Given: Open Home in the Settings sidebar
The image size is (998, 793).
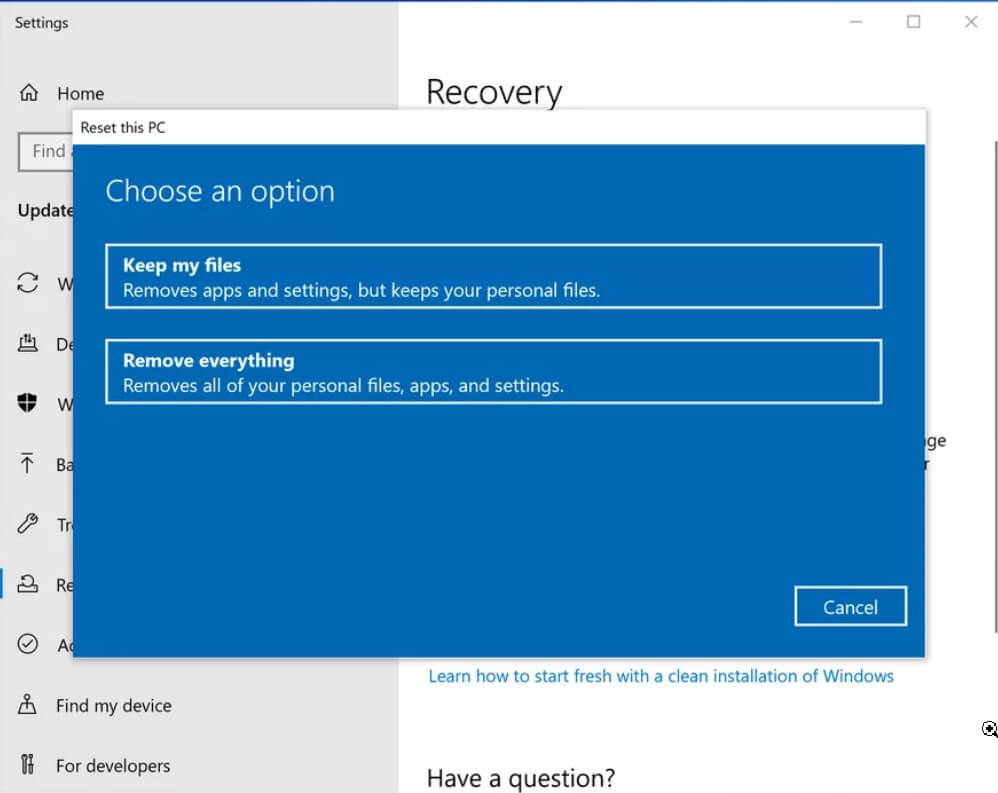Looking at the screenshot, I should point(80,94).
